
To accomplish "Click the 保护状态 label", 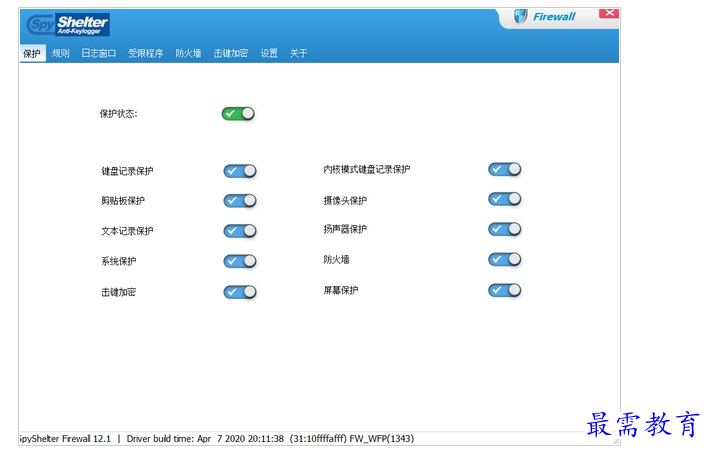I will pos(118,114).
